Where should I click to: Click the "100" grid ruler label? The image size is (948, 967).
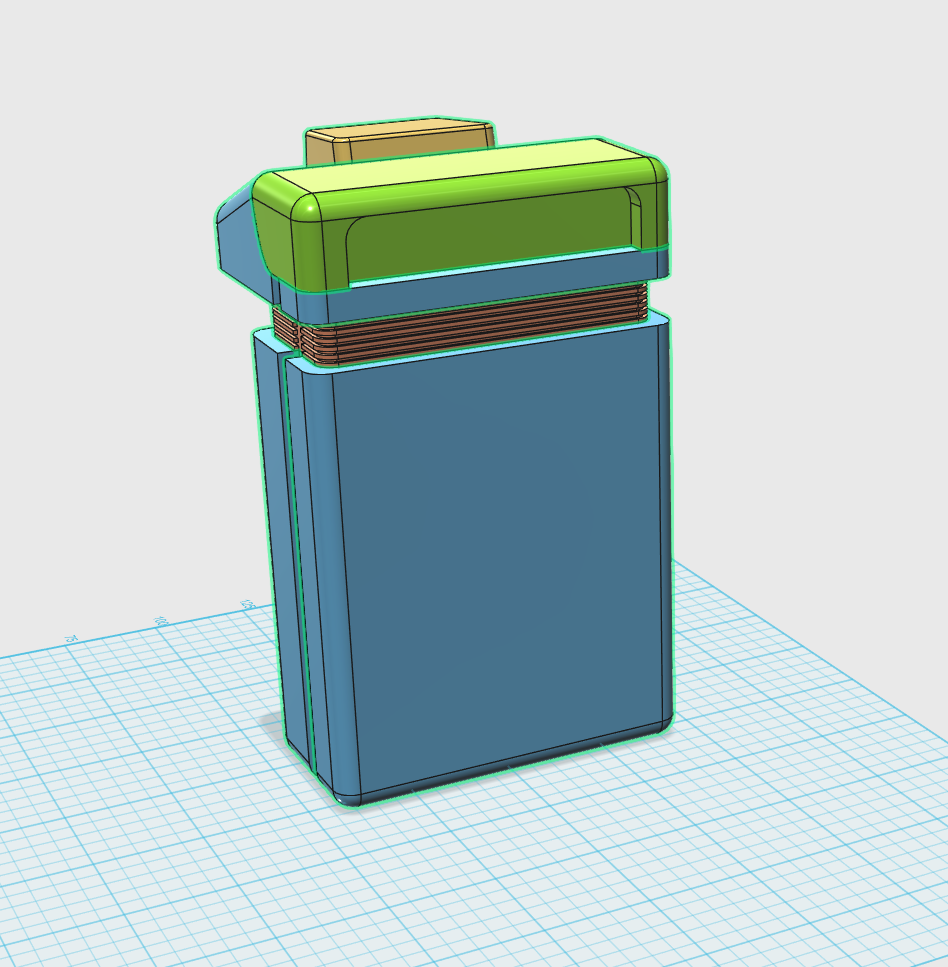(x=160, y=620)
